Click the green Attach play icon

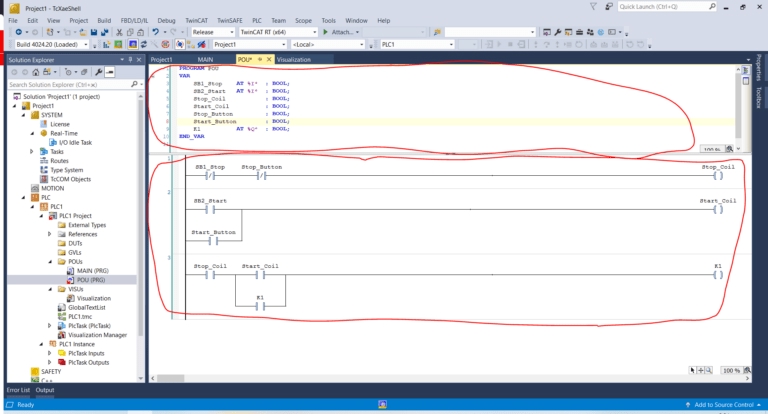click(325, 32)
